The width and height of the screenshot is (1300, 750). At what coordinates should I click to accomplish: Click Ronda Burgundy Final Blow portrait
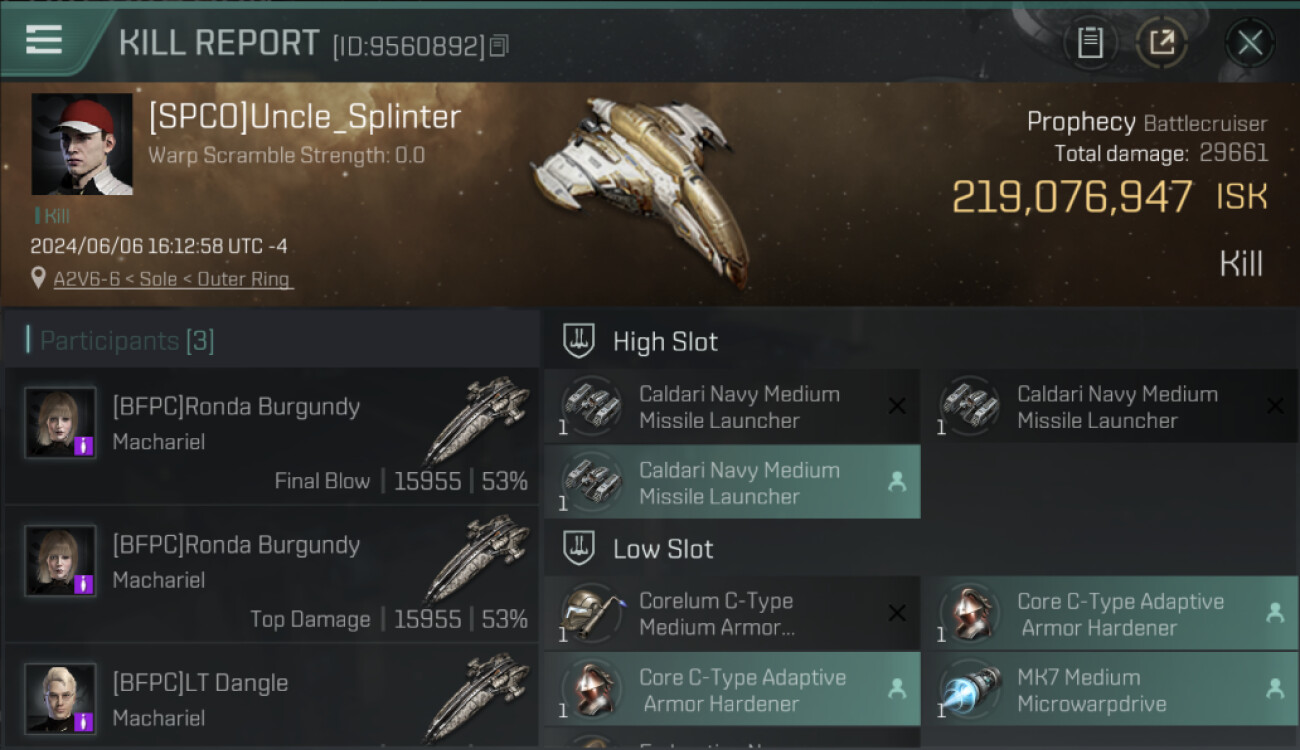point(61,423)
